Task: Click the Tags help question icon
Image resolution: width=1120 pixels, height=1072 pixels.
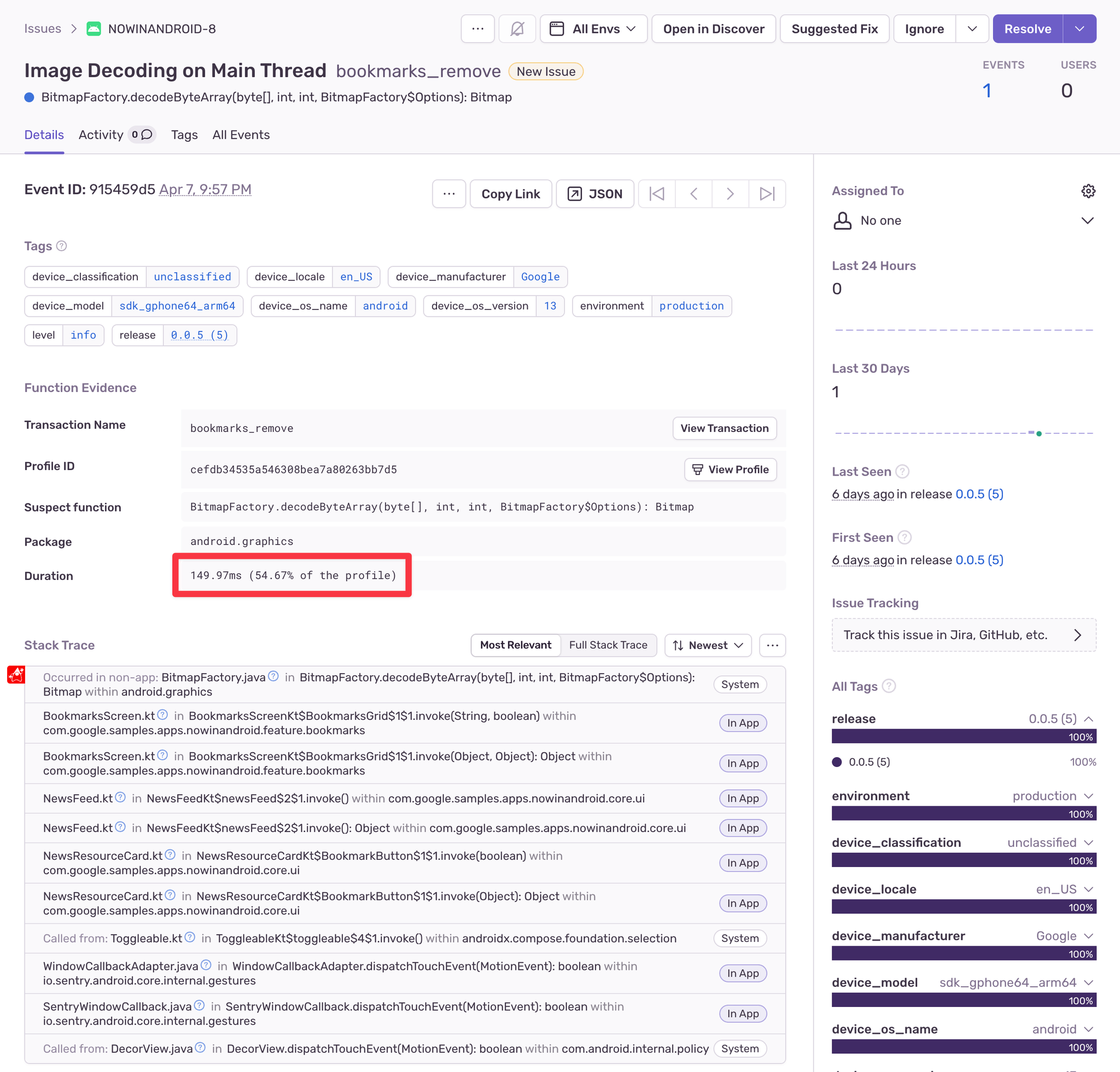Action: [62, 245]
